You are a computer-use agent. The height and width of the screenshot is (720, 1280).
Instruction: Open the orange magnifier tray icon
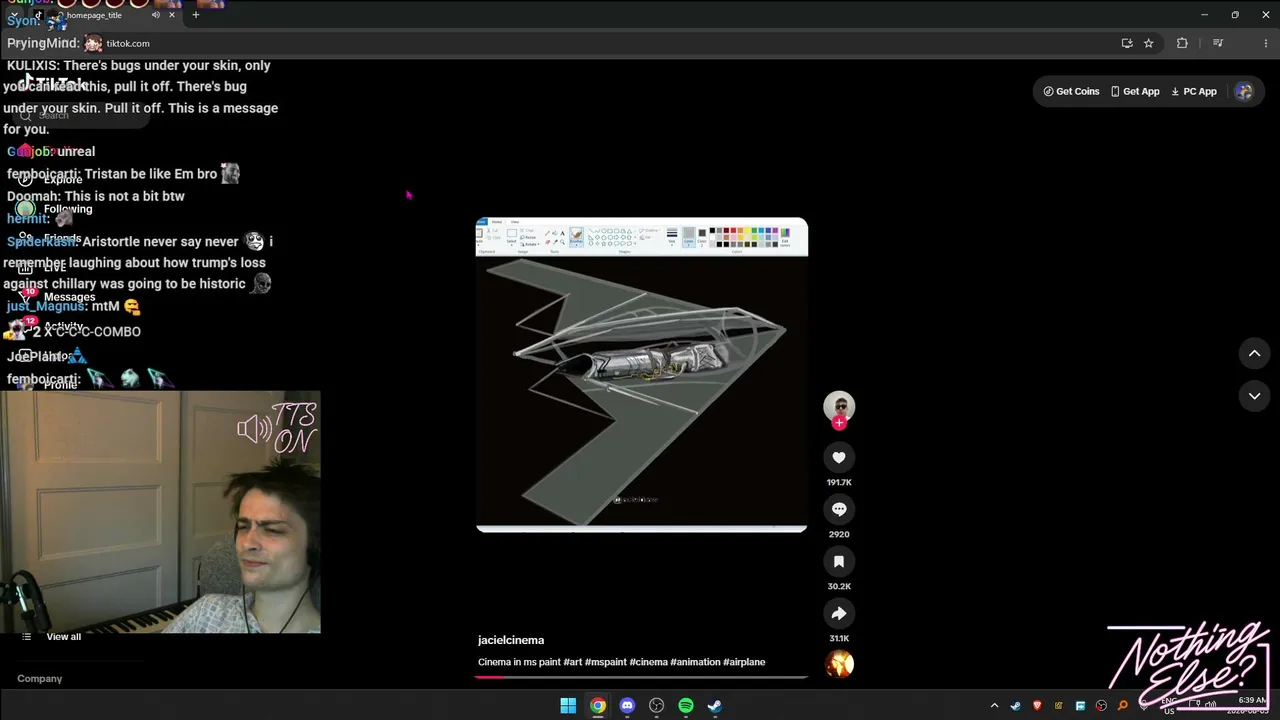[x=1123, y=706]
